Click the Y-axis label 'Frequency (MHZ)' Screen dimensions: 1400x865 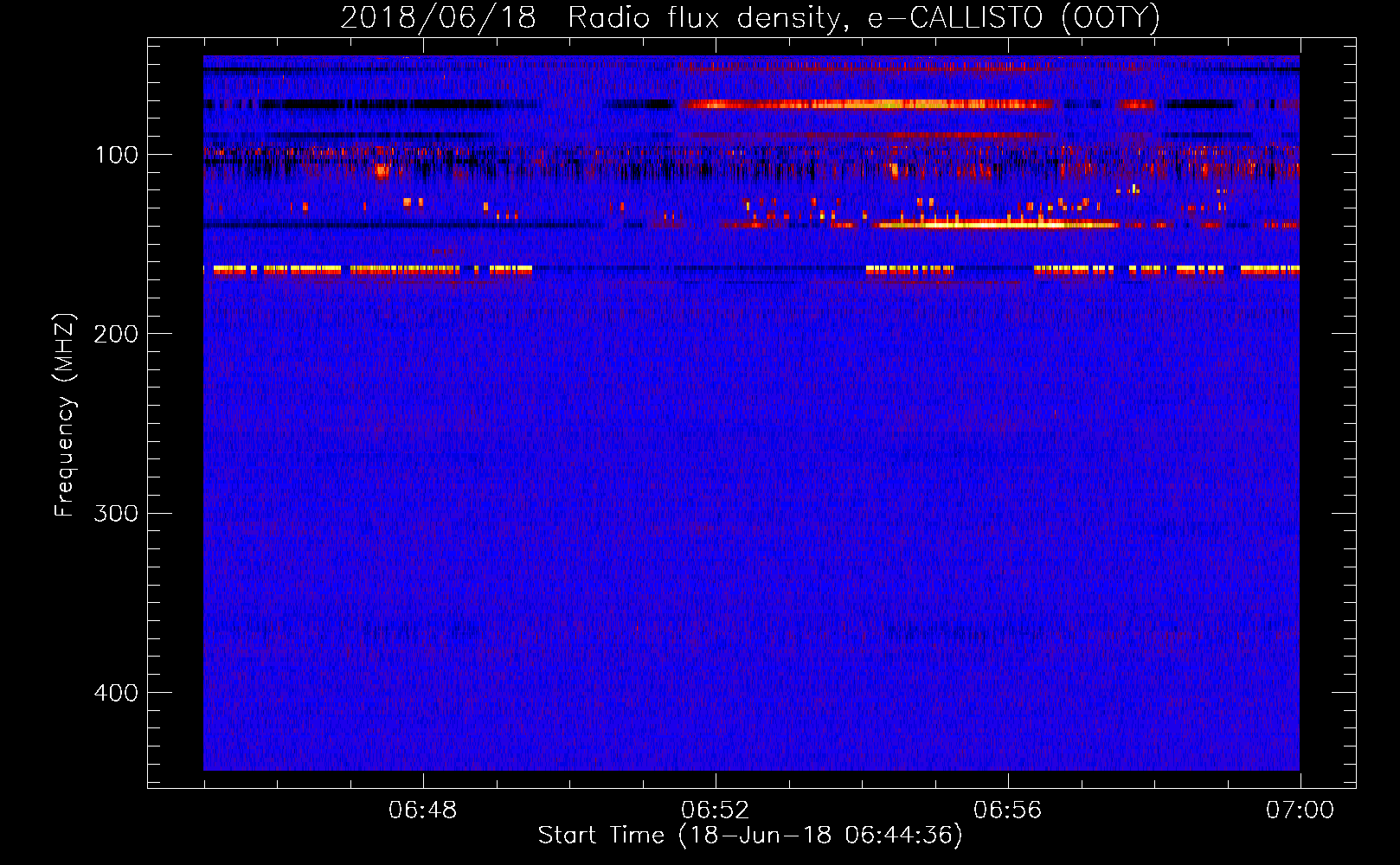pyautogui.click(x=65, y=414)
